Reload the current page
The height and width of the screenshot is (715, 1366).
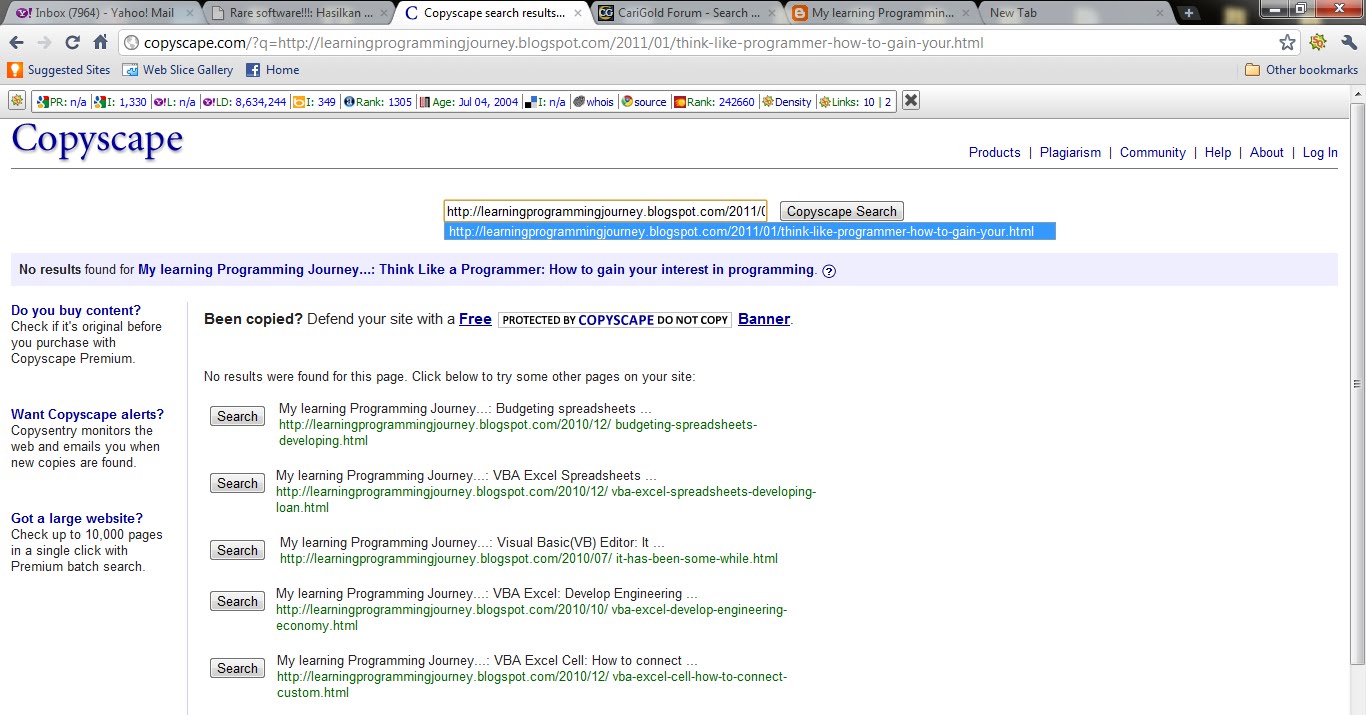tap(73, 43)
